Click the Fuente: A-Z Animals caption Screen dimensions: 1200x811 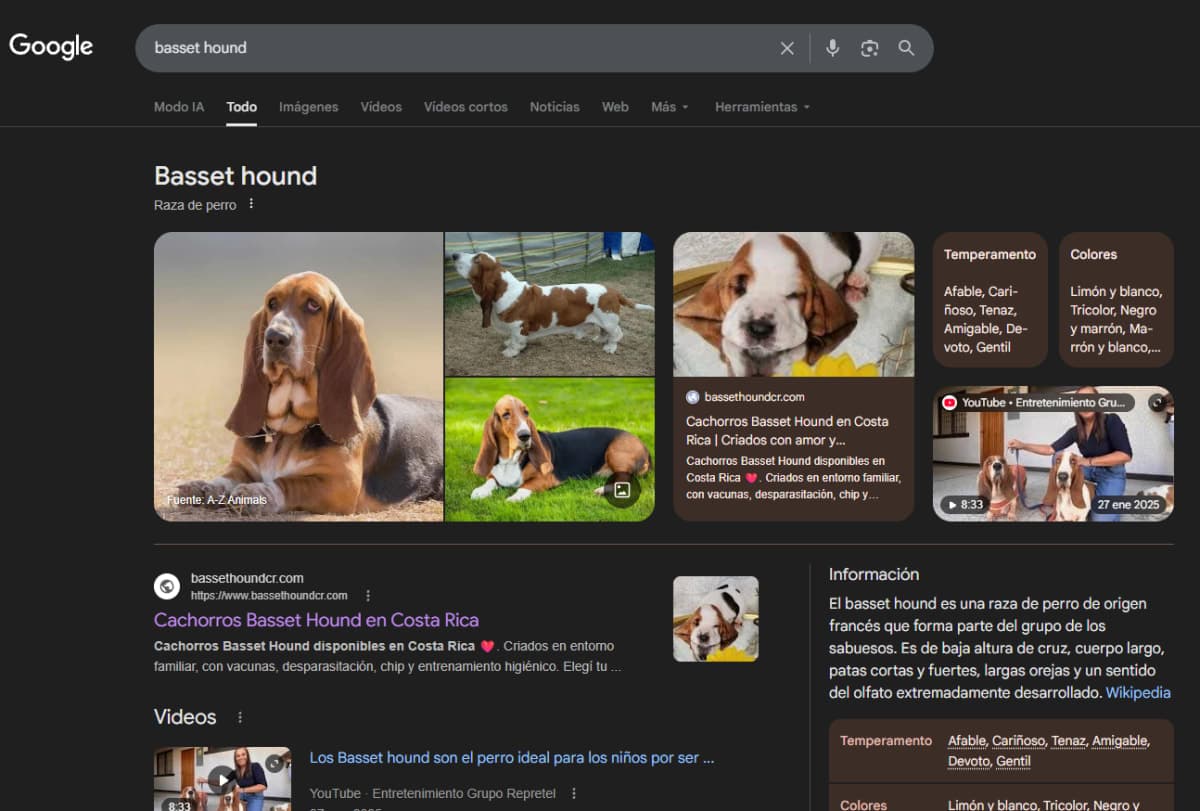coord(216,500)
